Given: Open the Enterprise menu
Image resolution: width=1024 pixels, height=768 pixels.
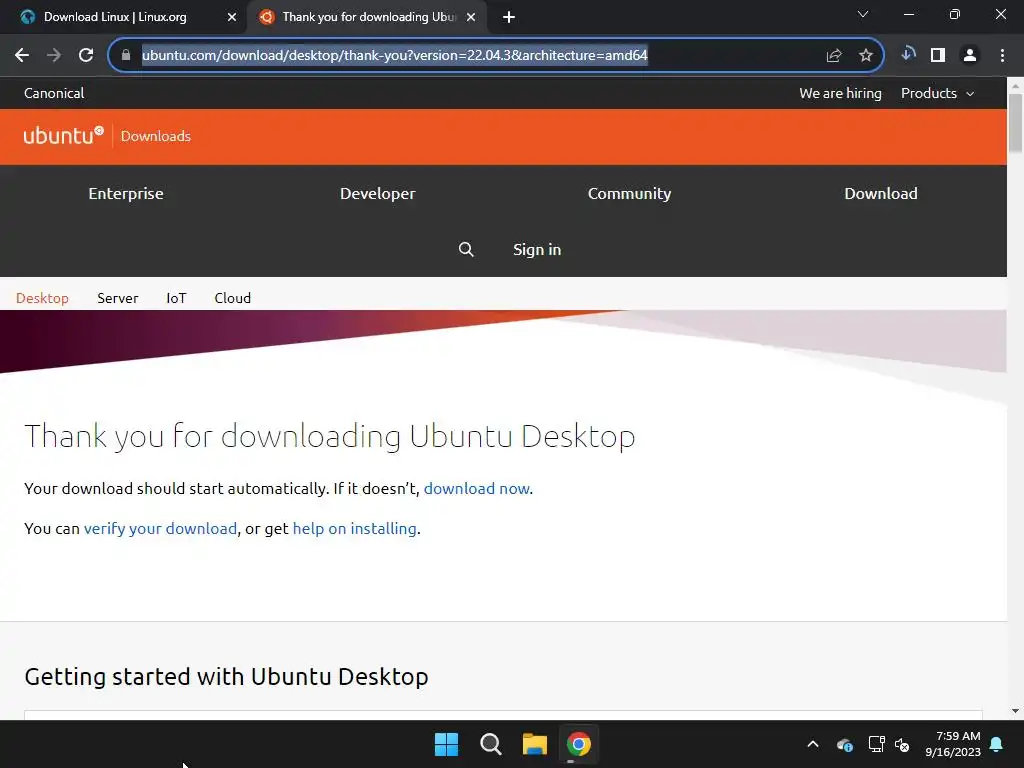Looking at the screenshot, I should (126, 194).
